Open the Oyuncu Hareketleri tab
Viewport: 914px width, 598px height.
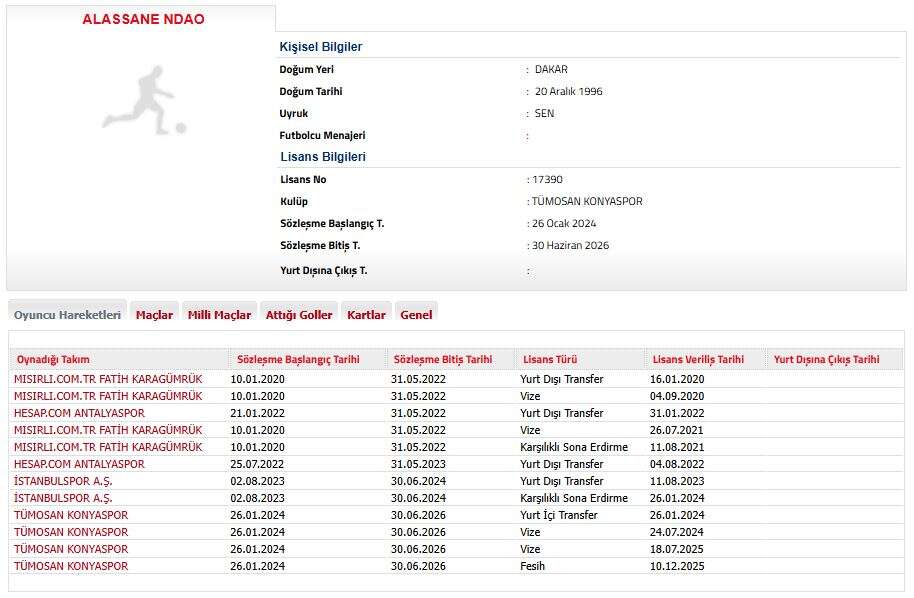click(67, 315)
